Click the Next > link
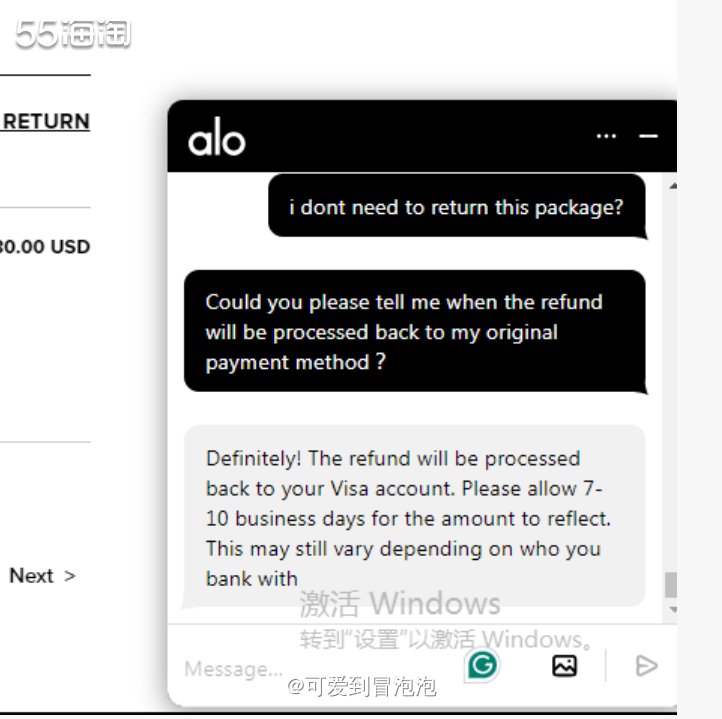Screen dimensions: 722x719 [42, 576]
